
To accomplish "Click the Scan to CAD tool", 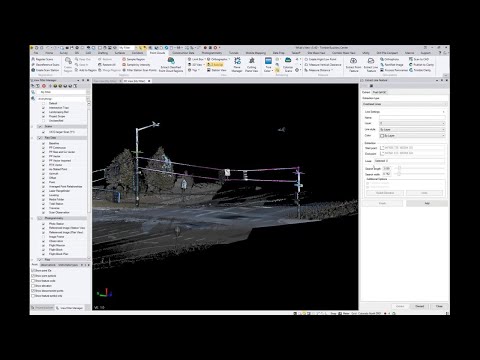I will pyautogui.click(x=419, y=59).
